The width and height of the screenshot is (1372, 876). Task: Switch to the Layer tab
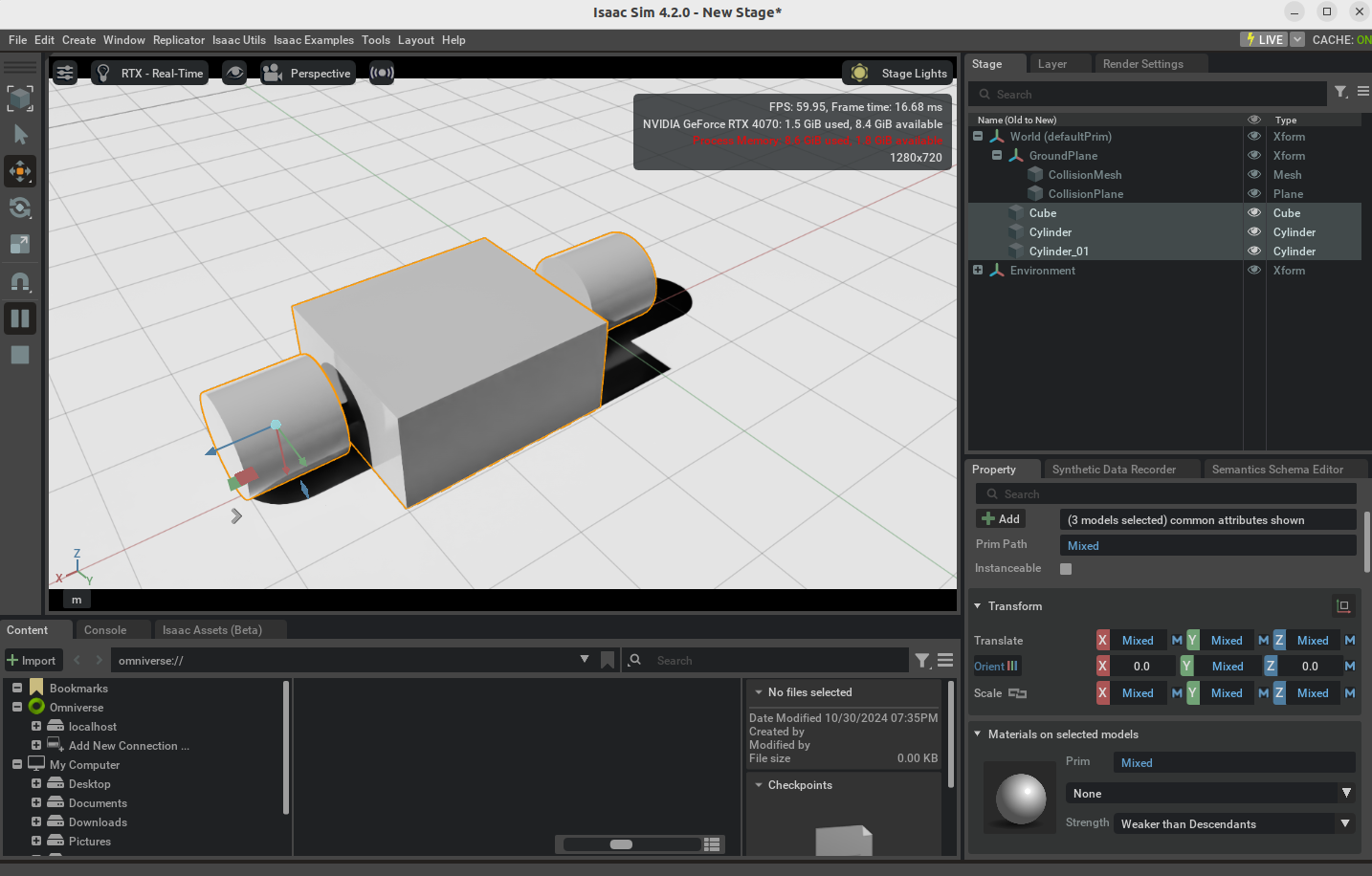(1052, 64)
